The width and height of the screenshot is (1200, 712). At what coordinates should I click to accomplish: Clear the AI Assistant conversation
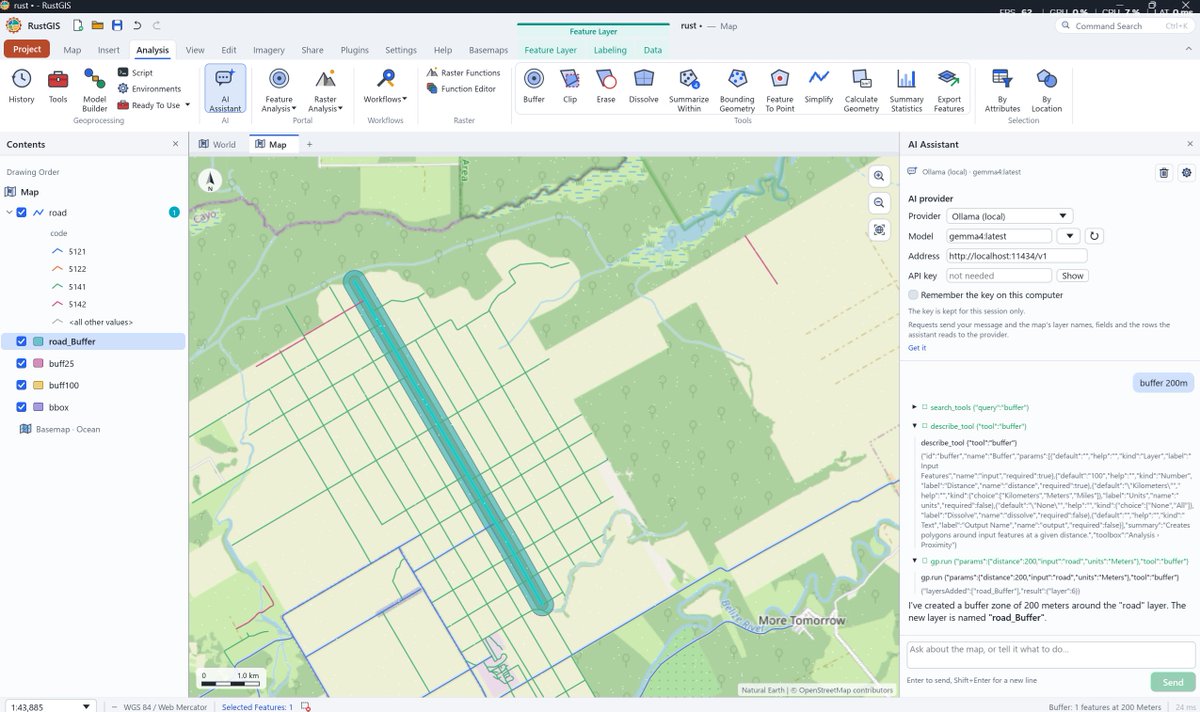click(1164, 173)
